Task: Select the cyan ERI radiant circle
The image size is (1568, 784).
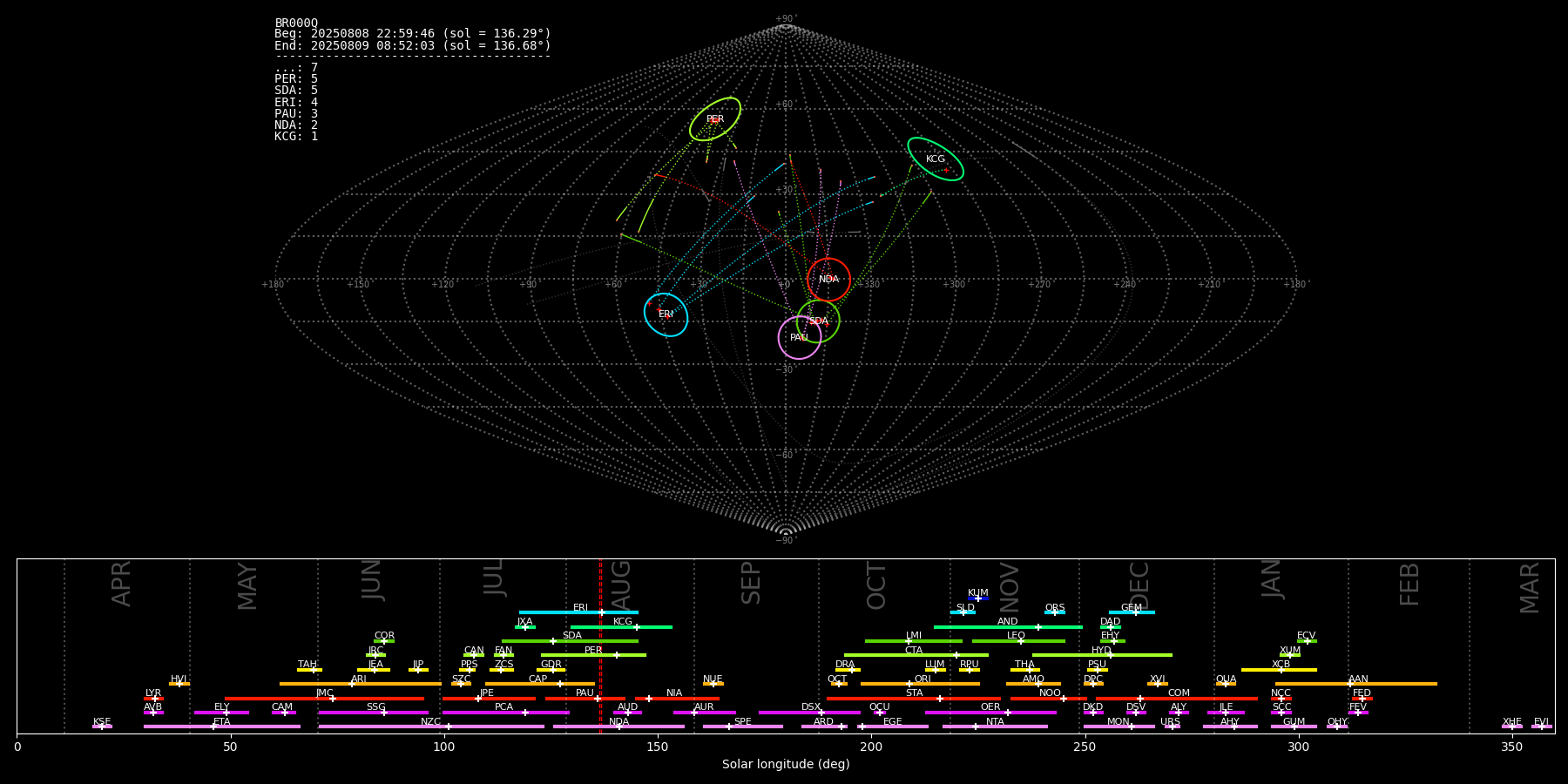Action: (x=666, y=314)
